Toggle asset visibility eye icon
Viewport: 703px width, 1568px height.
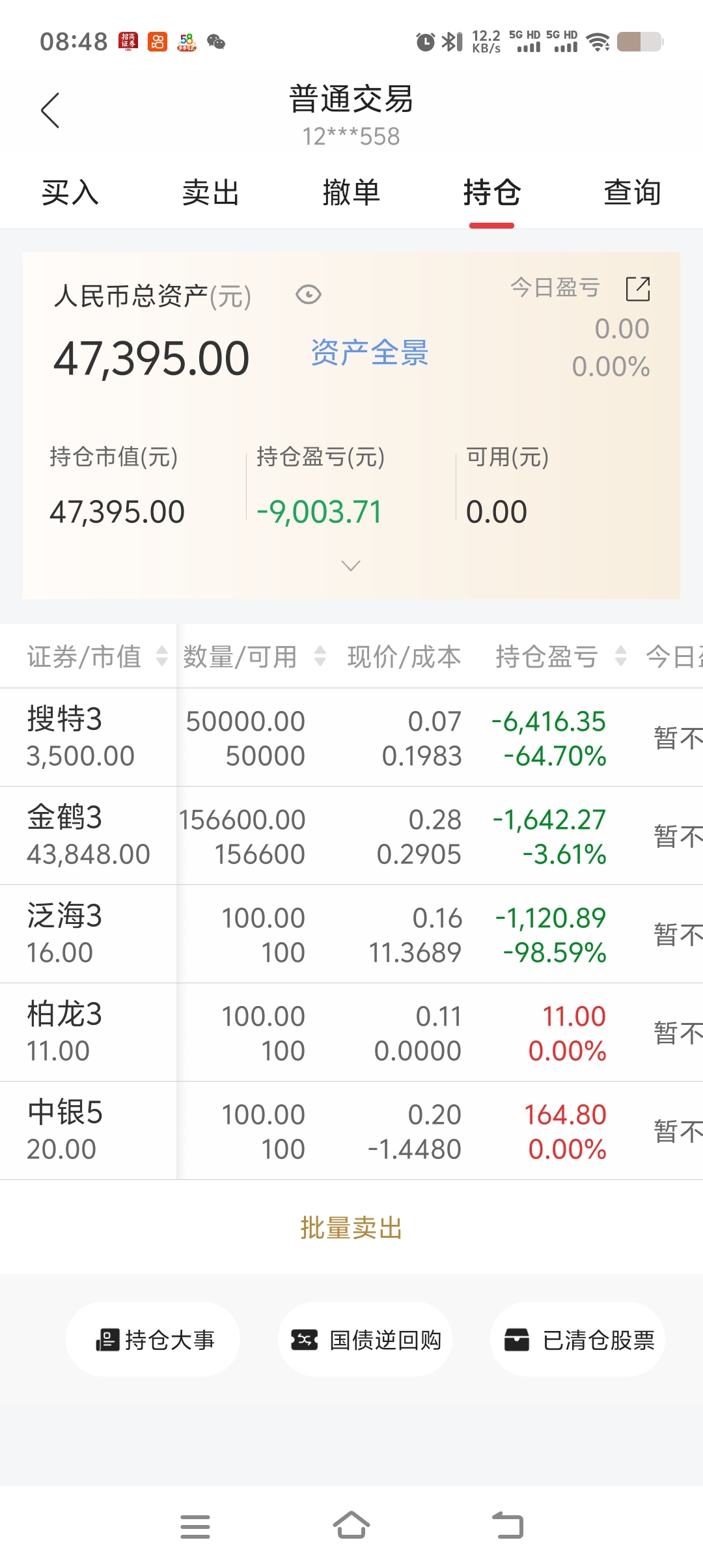coord(308,295)
